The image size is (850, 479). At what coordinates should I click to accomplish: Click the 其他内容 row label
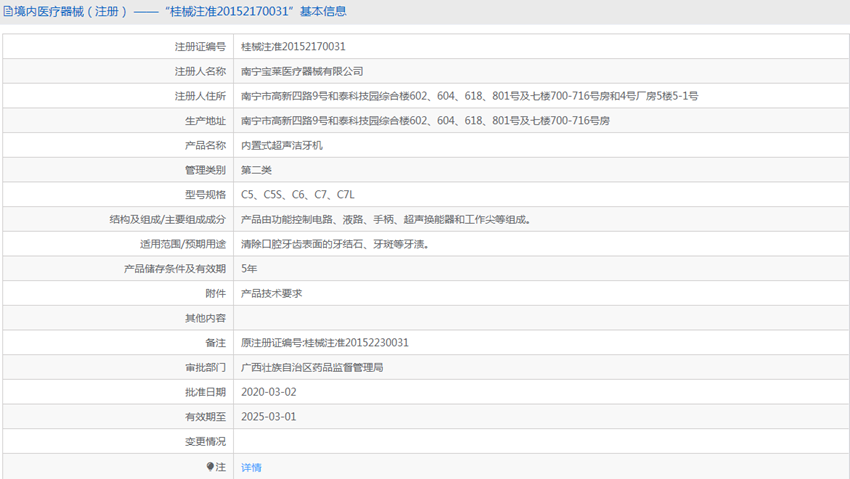[205, 318]
